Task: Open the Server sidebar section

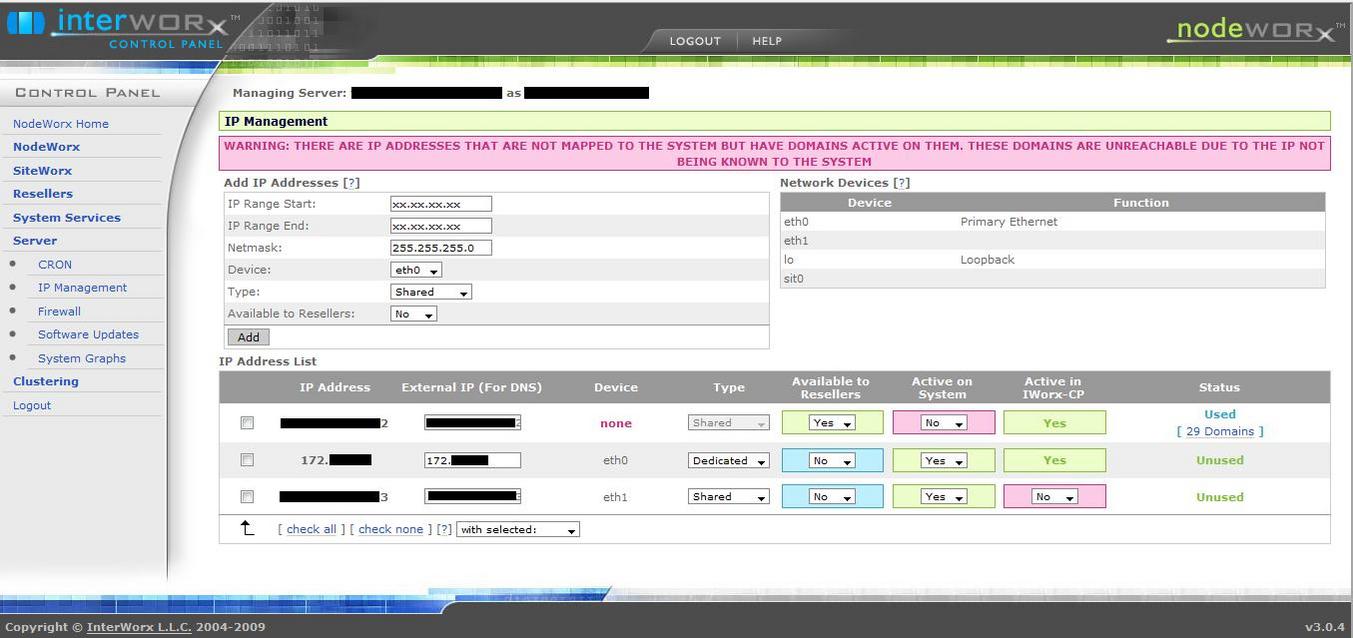Action: (x=35, y=241)
